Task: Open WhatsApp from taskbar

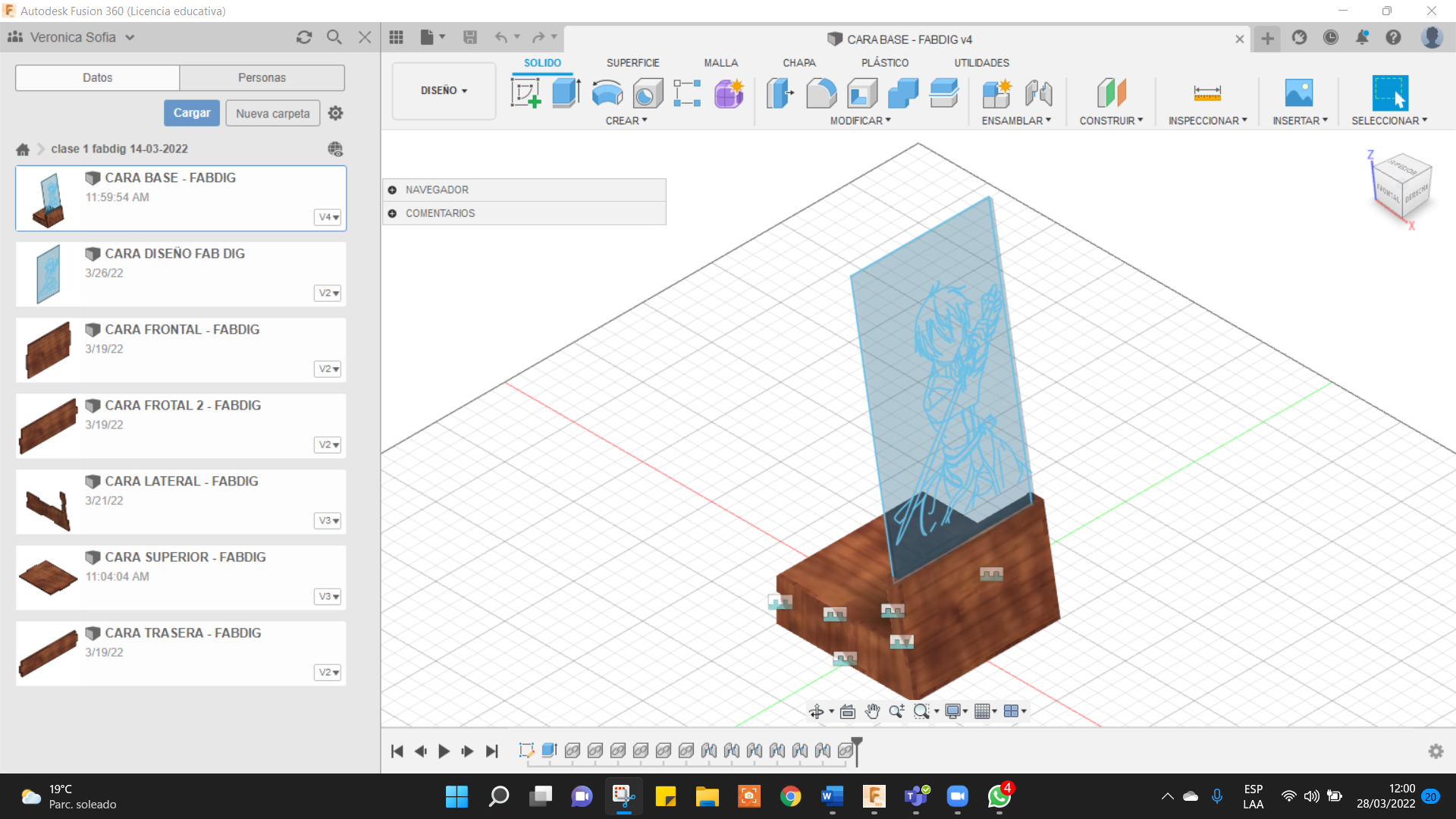Action: point(999,796)
